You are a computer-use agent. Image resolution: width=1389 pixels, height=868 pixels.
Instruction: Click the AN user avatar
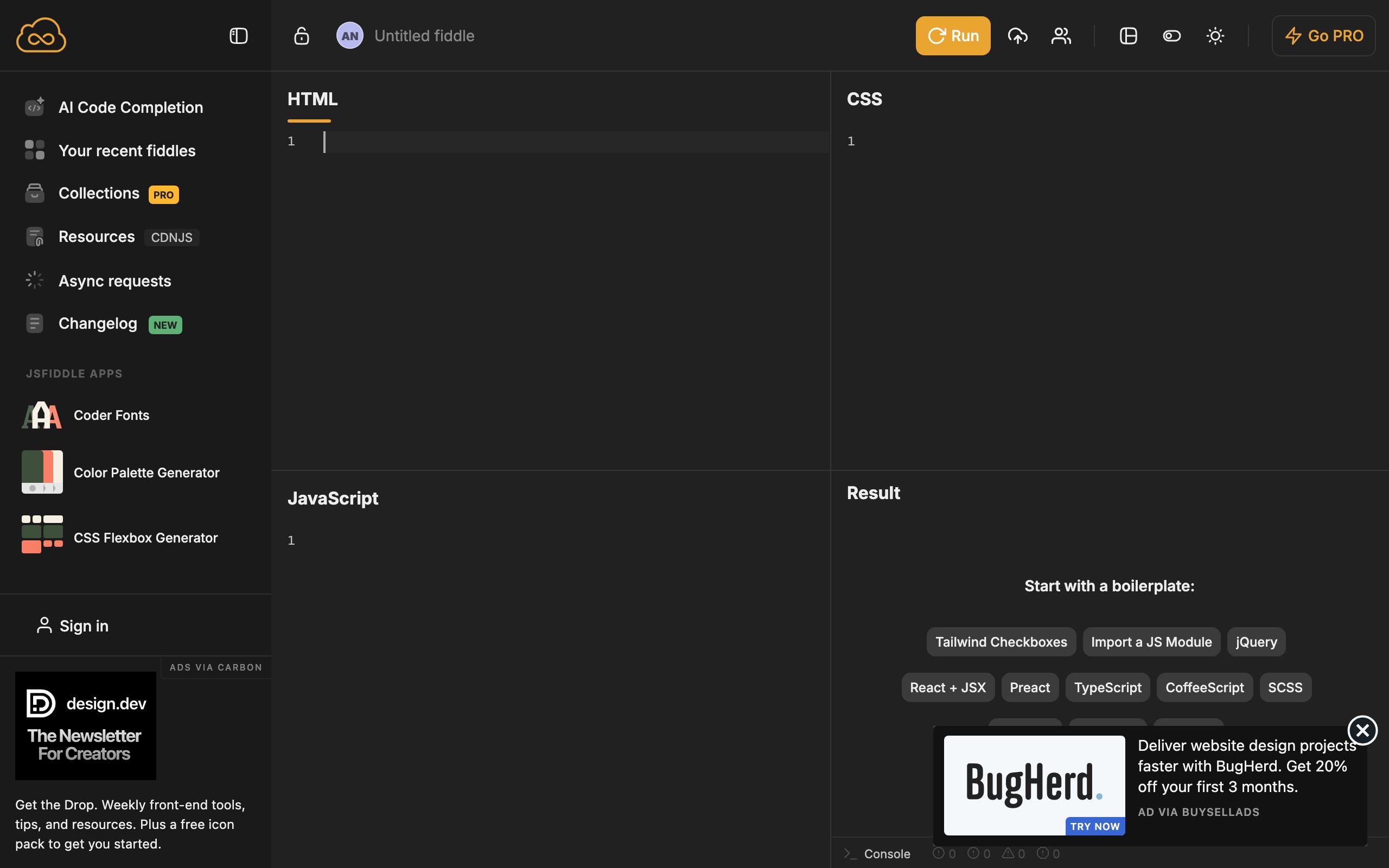click(349, 36)
